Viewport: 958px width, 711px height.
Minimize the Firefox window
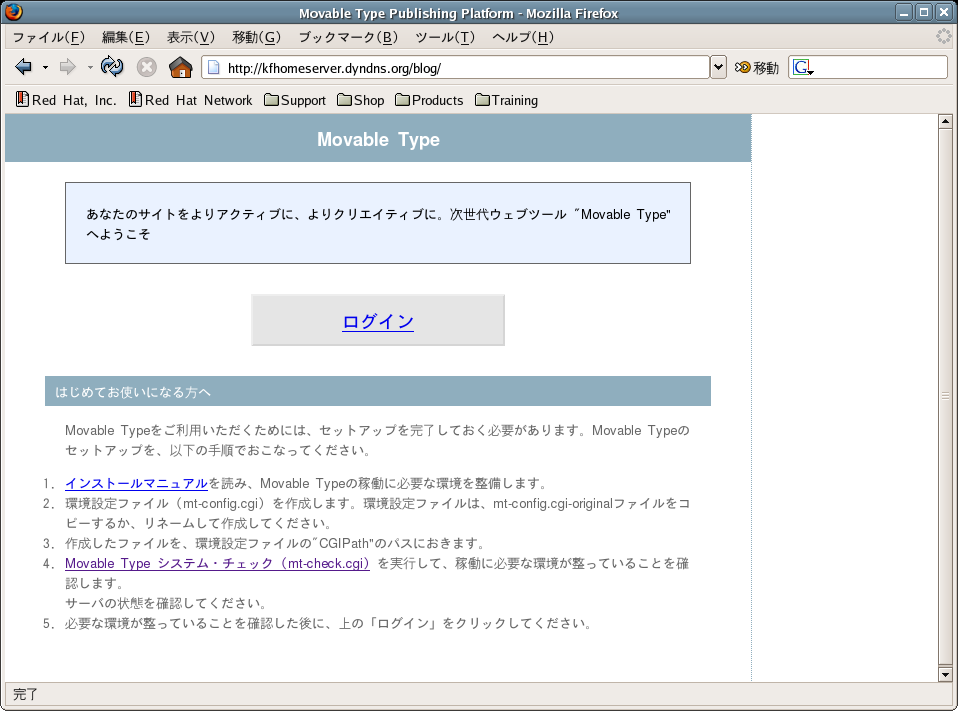pos(904,12)
